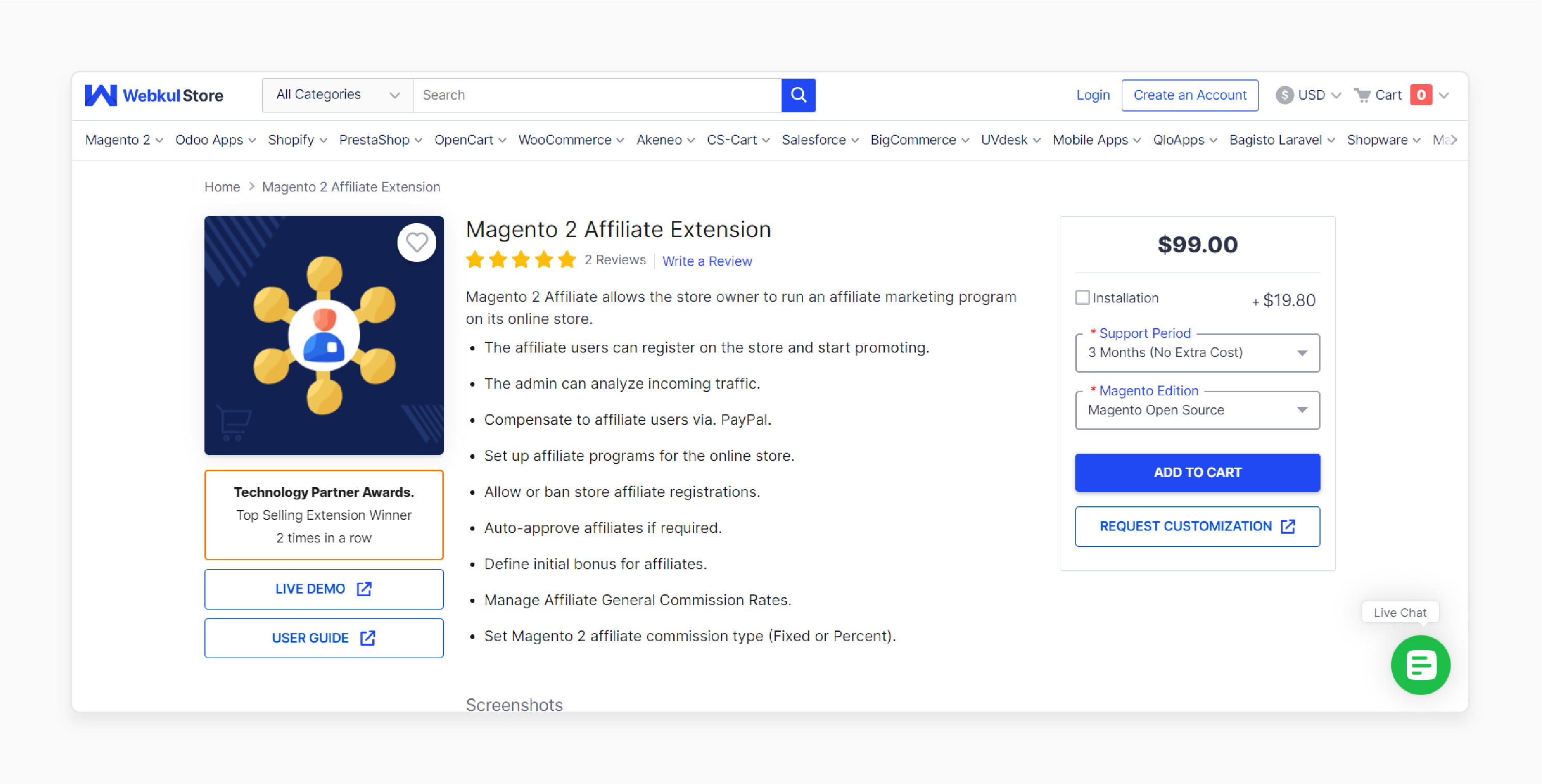Click the Screenshots heading
The image size is (1542, 784).
coord(514,705)
